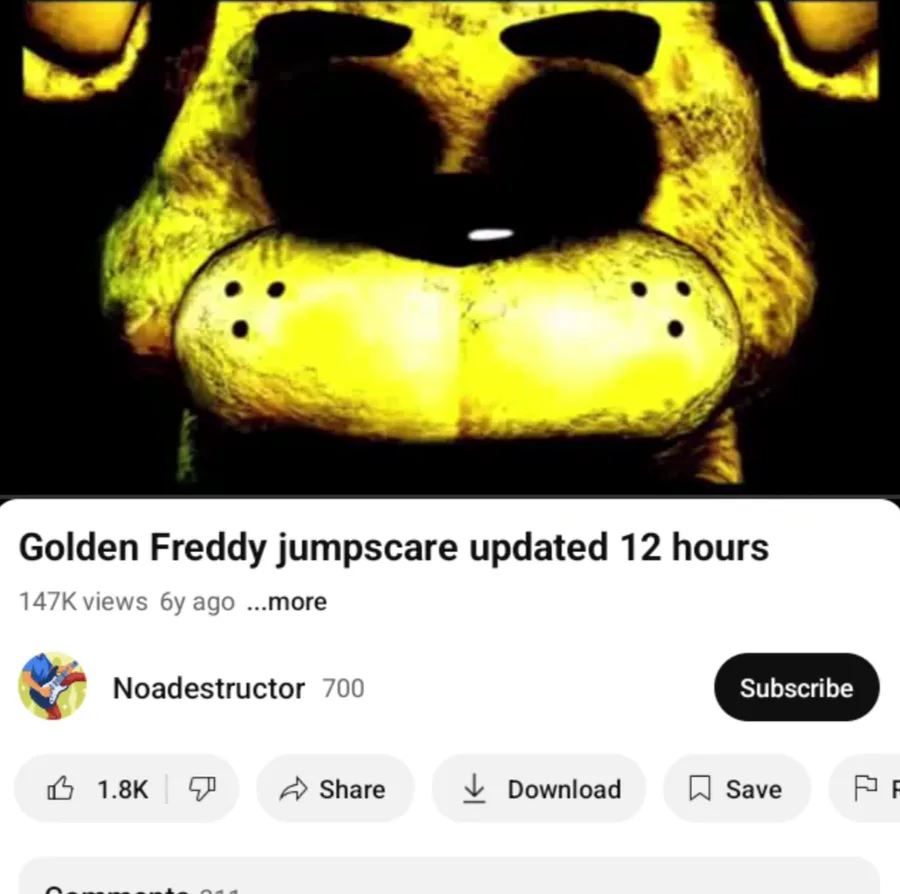Image resolution: width=900 pixels, height=894 pixels.
Task: Tap the thumbs-up like icon
Action: 60,788
